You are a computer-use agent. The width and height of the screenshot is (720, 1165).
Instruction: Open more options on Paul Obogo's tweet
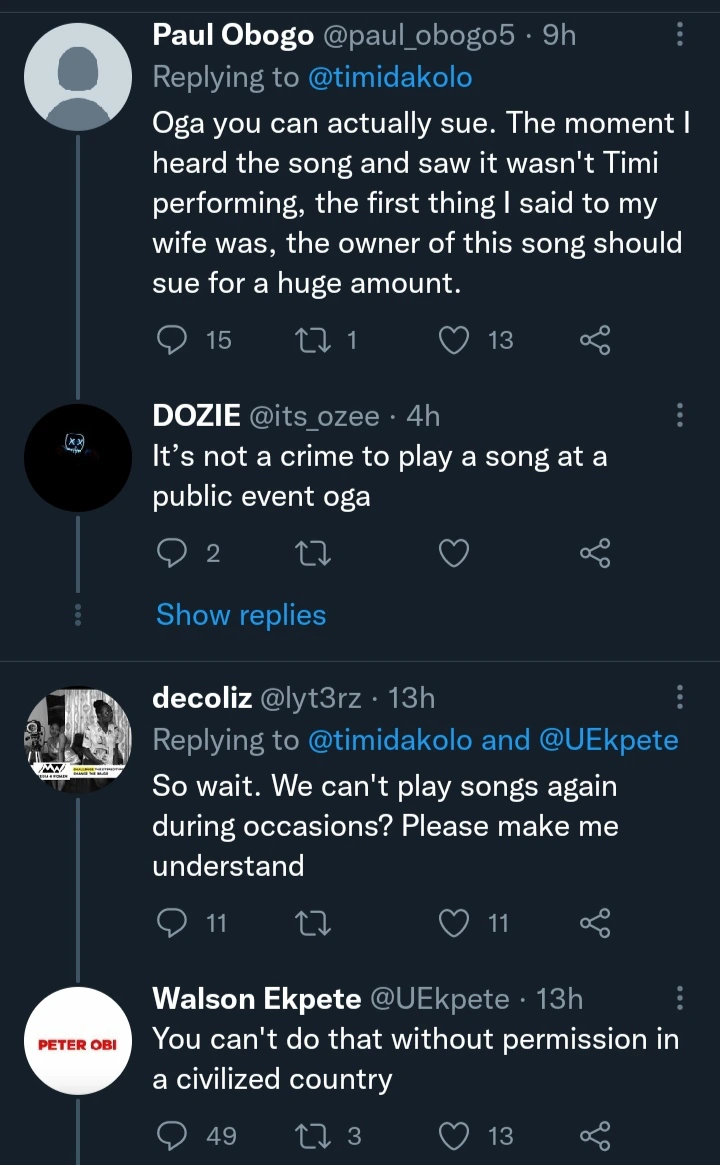[681, 35]
